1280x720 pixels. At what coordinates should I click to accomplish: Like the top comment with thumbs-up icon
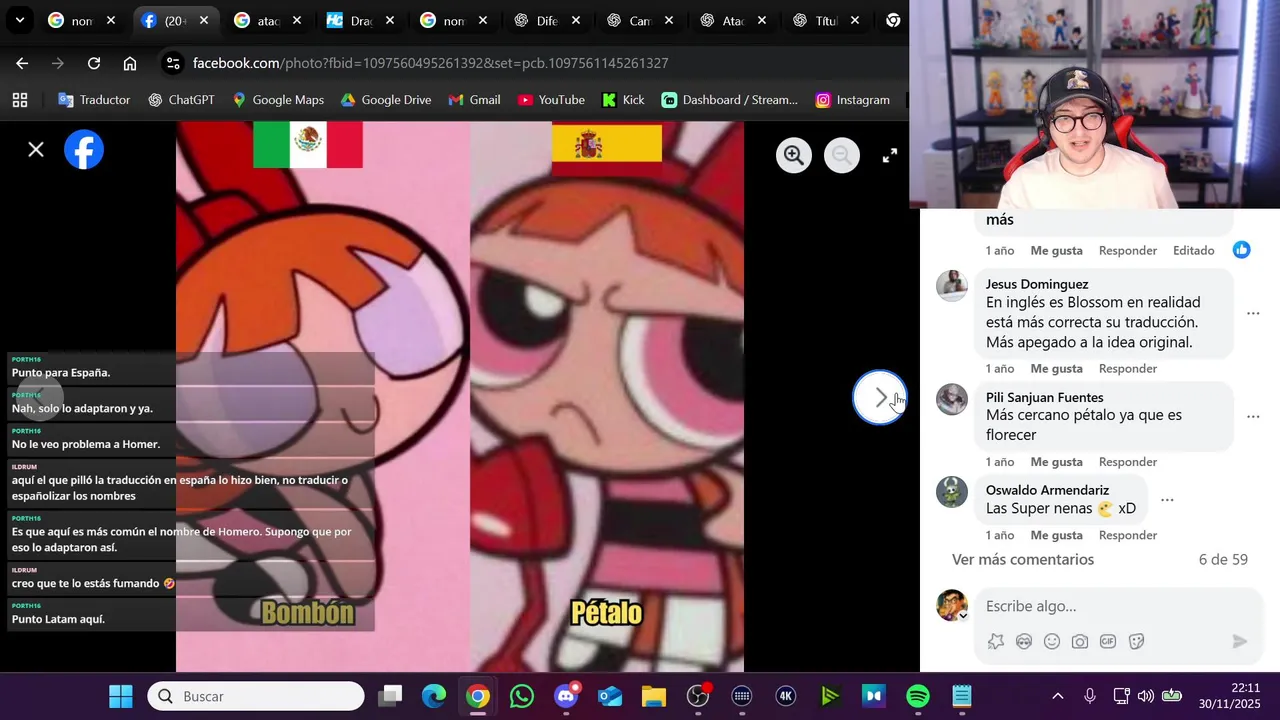(1241, 250)
